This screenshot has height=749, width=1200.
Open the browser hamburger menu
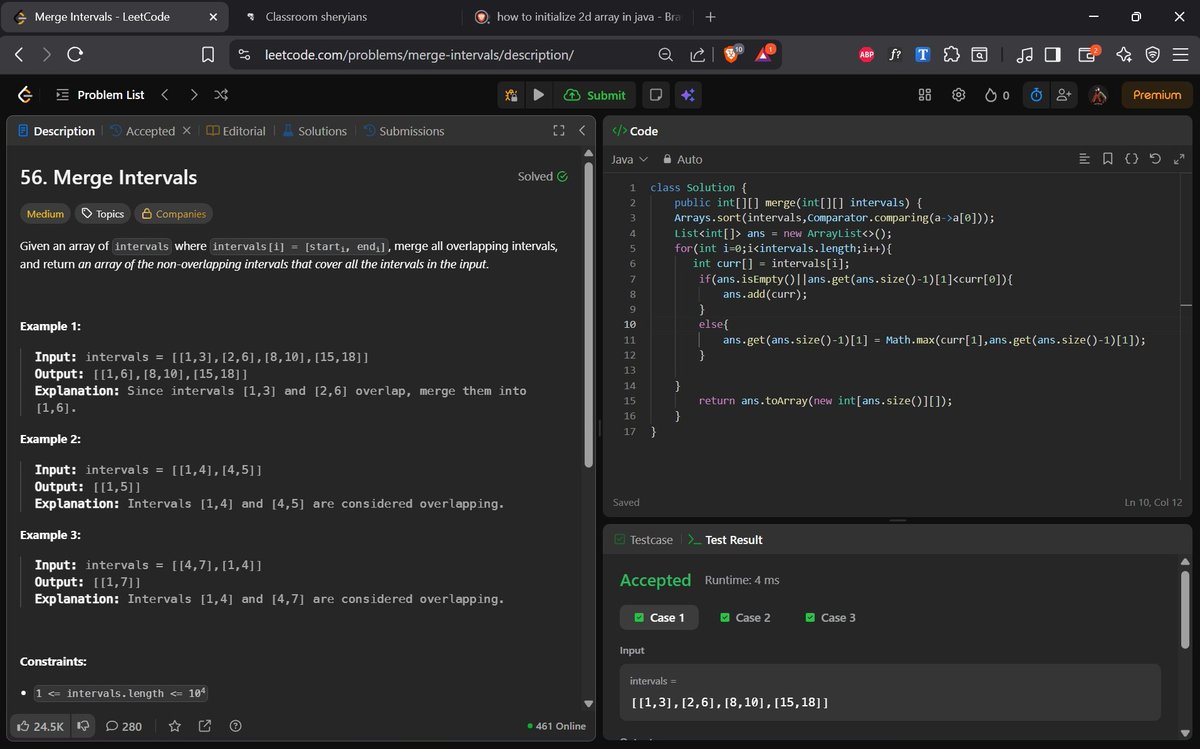(x=1180, y=55)
